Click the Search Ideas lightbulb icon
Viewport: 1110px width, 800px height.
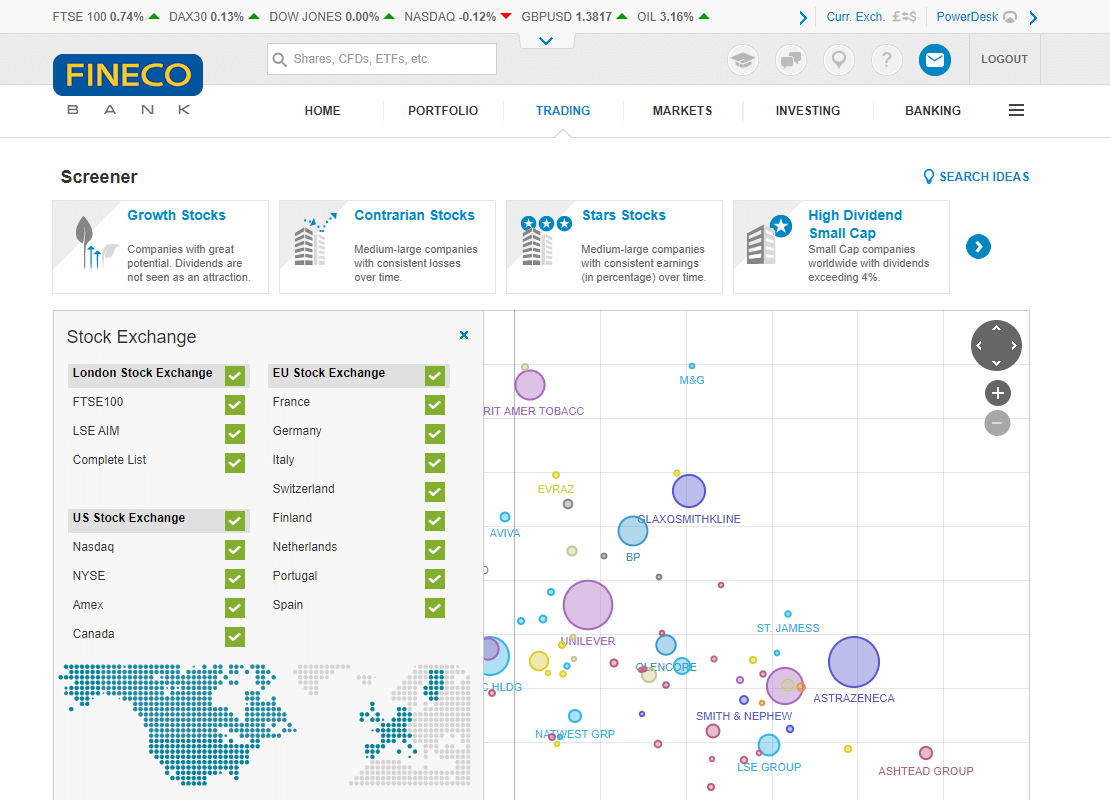929,176
